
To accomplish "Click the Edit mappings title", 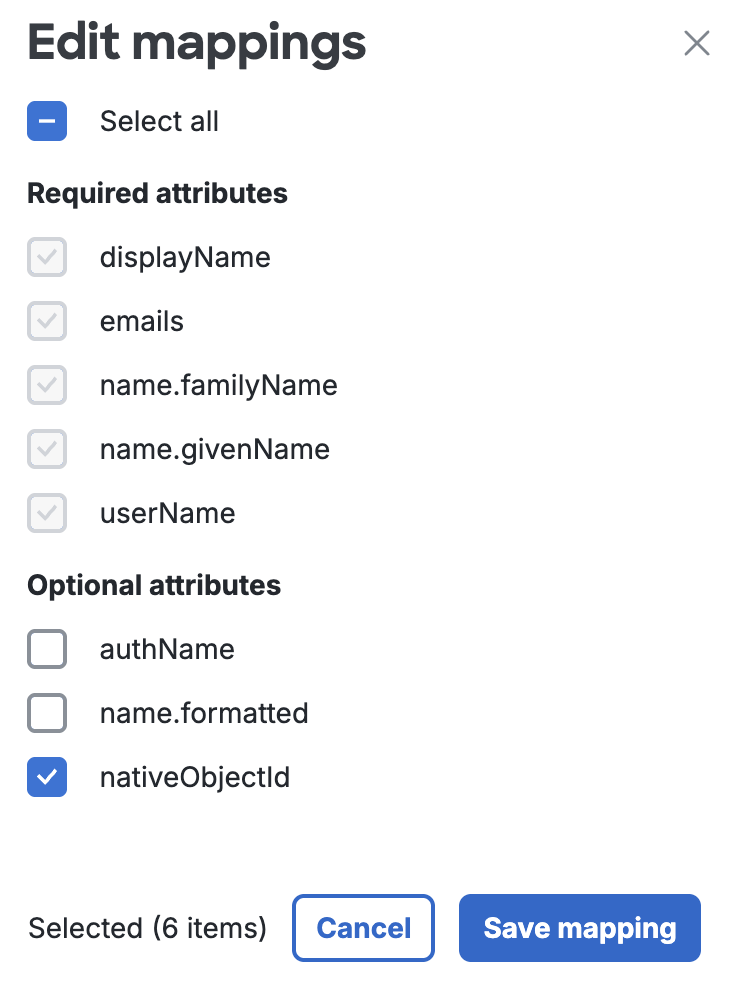I will (x=196, y=43).
